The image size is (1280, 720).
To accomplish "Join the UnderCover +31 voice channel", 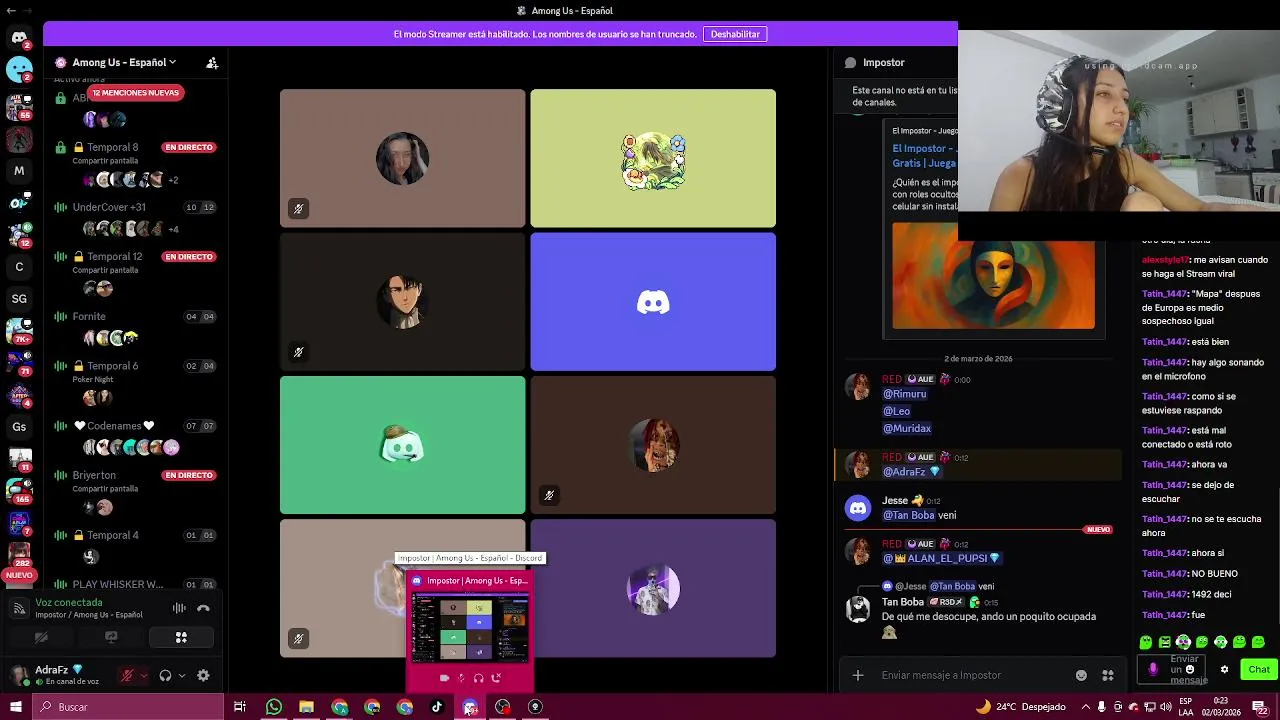I will [x=109, y=207].
